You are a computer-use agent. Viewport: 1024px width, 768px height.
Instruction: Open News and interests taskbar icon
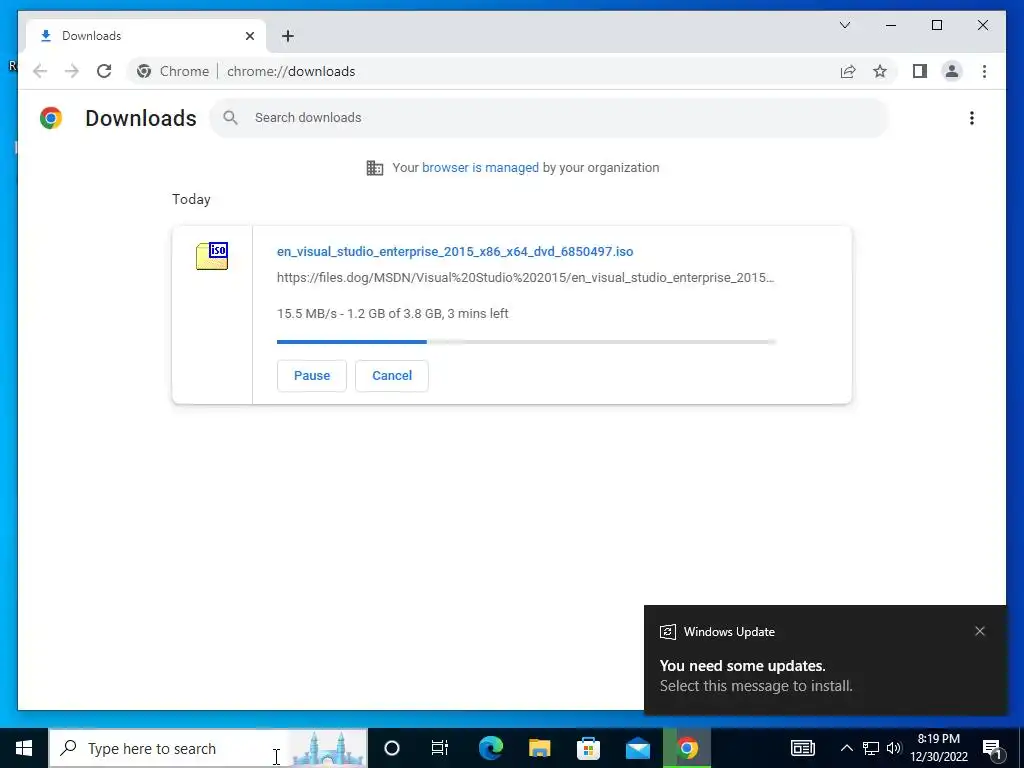pos(803,748)
